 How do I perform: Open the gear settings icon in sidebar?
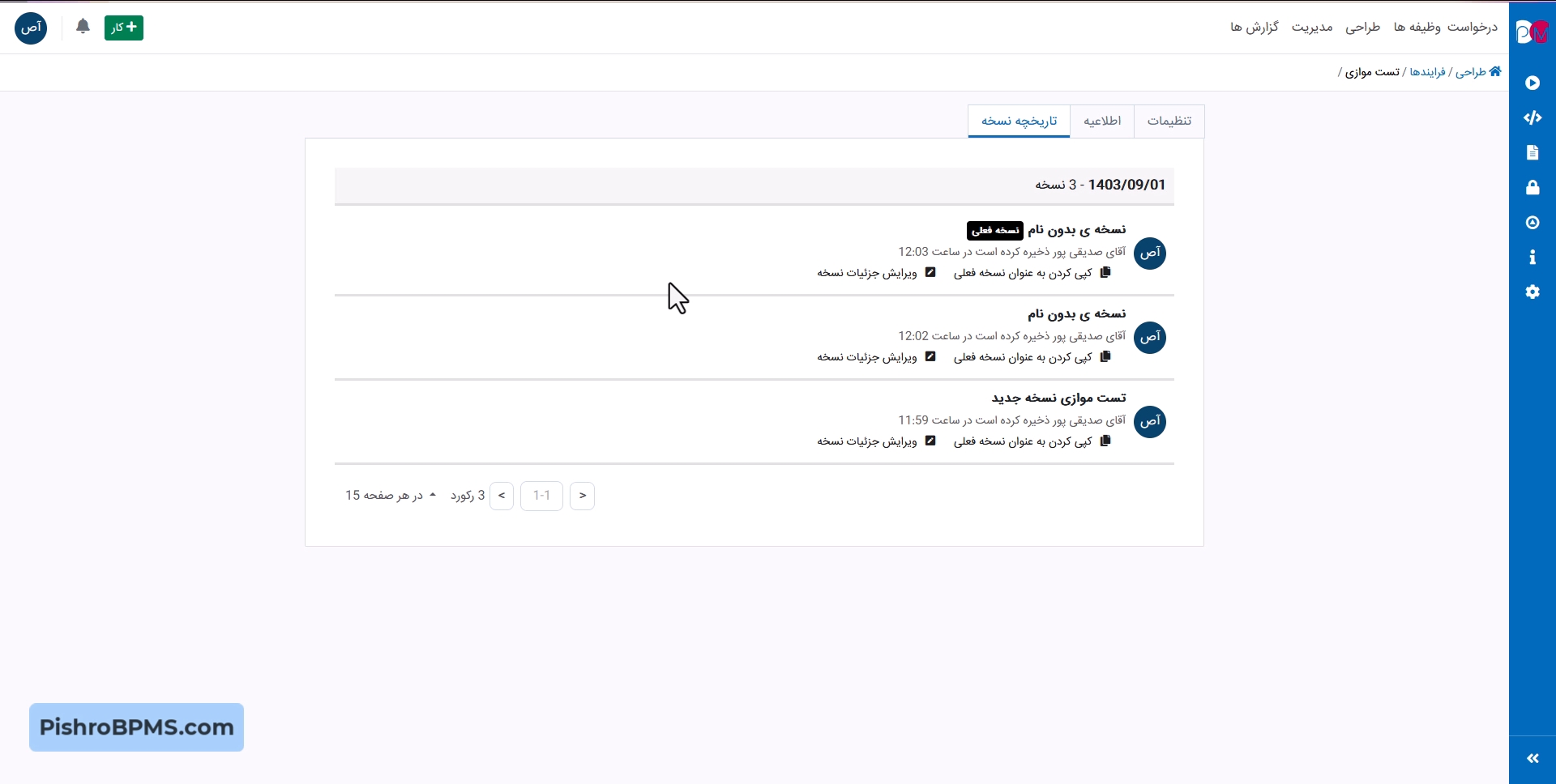[x=1532, y=292]
